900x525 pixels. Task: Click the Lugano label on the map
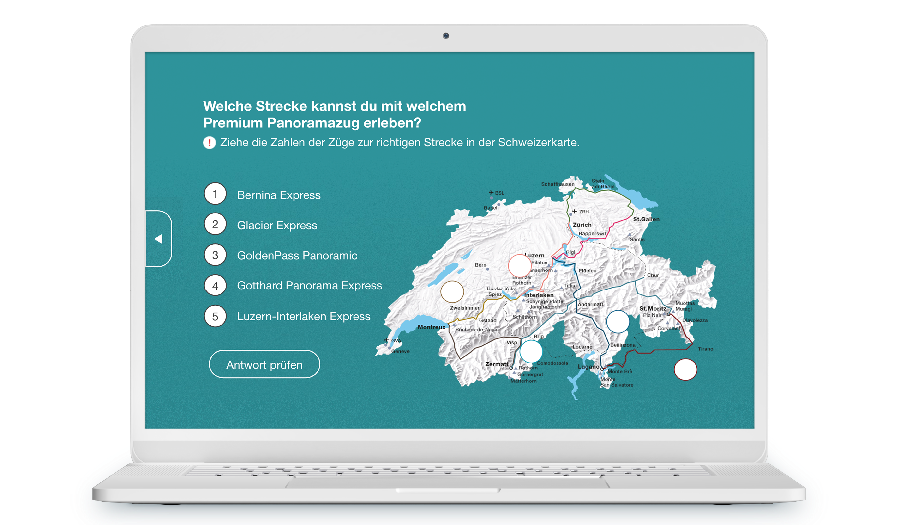coord(588,367)
